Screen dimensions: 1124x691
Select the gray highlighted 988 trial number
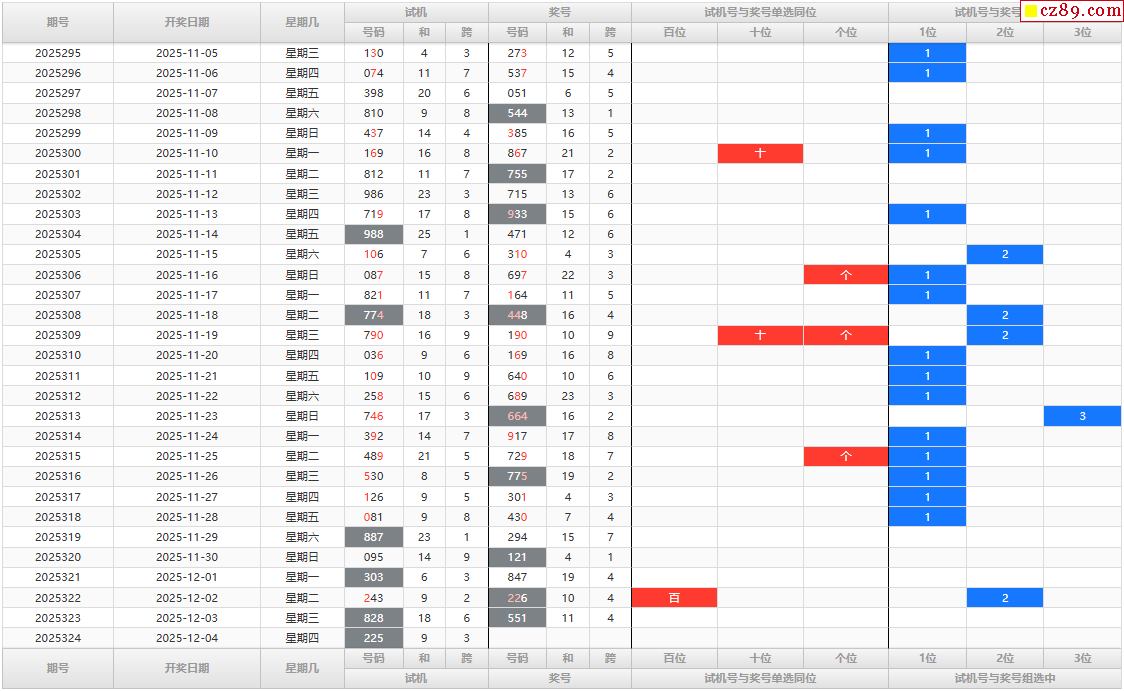coord(374,234)
